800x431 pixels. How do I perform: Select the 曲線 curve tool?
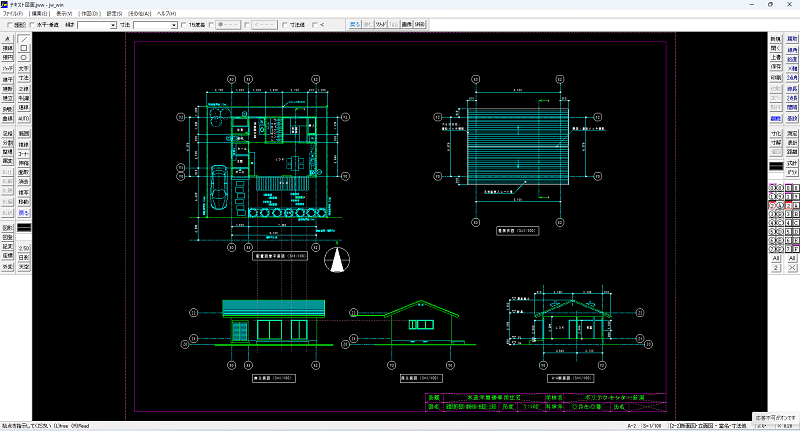tap(7, 118)
